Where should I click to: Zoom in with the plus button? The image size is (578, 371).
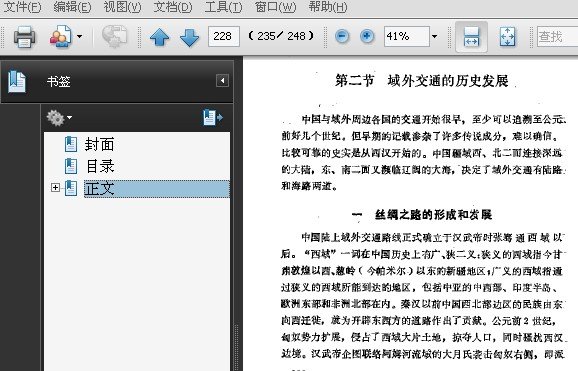367,36
